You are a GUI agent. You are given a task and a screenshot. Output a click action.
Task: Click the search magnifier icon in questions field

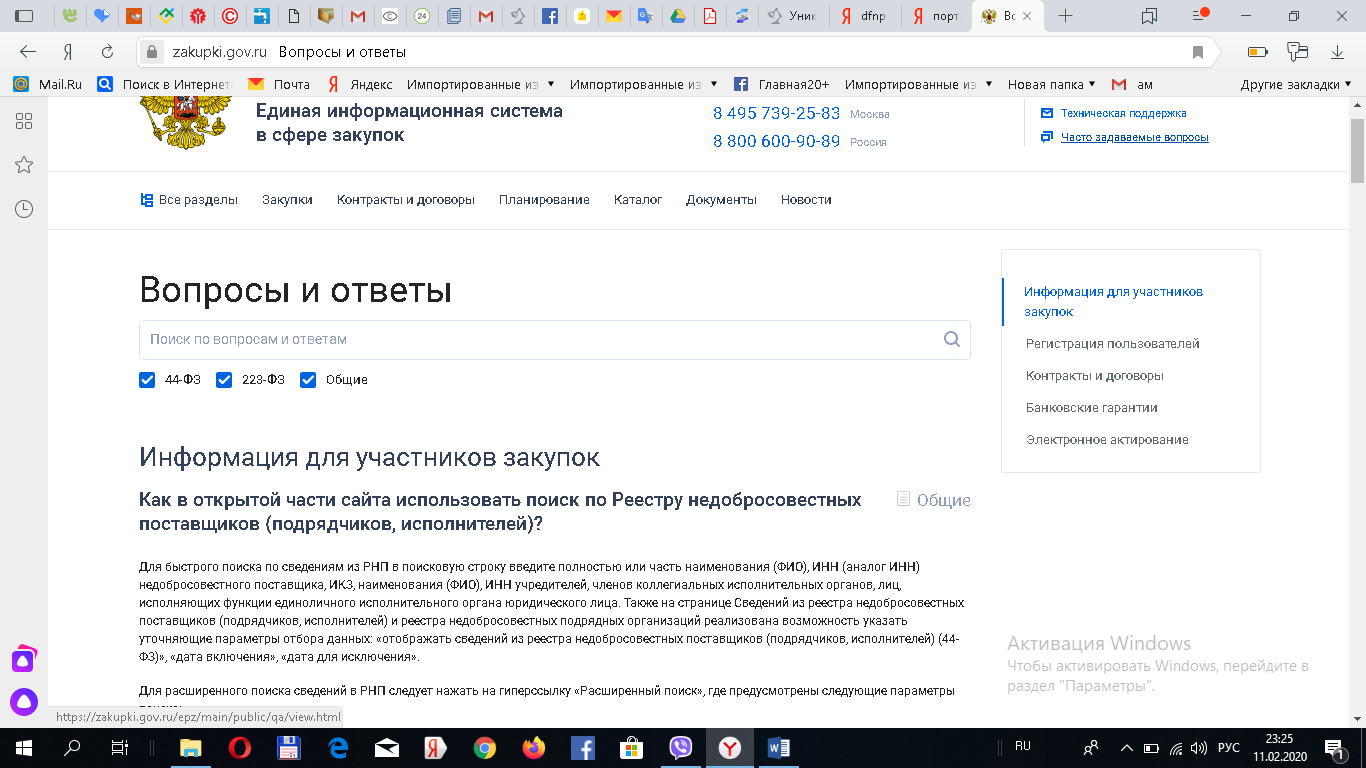[951, 339]
